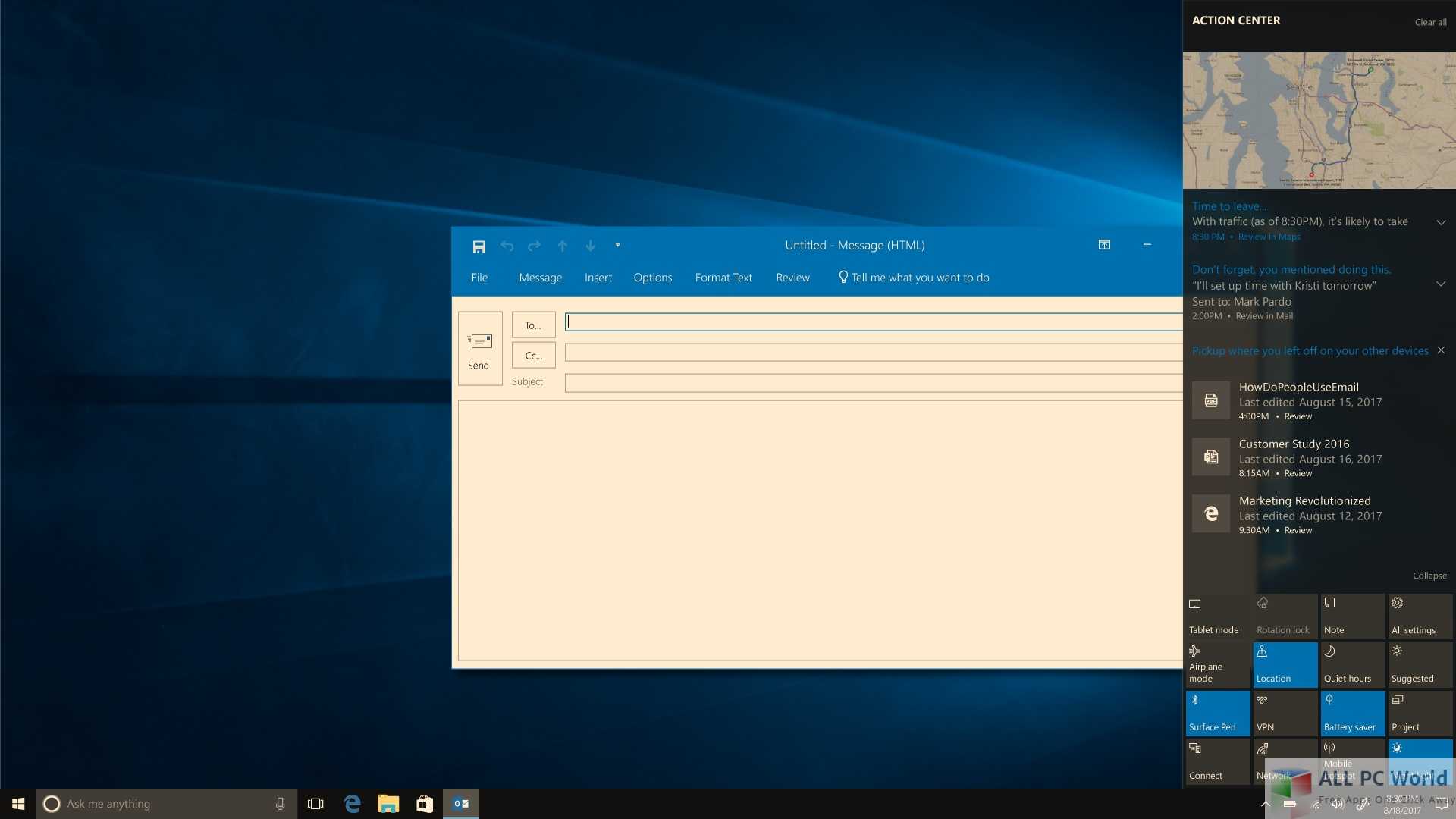Click the Send envelope button
Screen dimensions: 1456x819
pyautogui.click(x=479, y=348)
